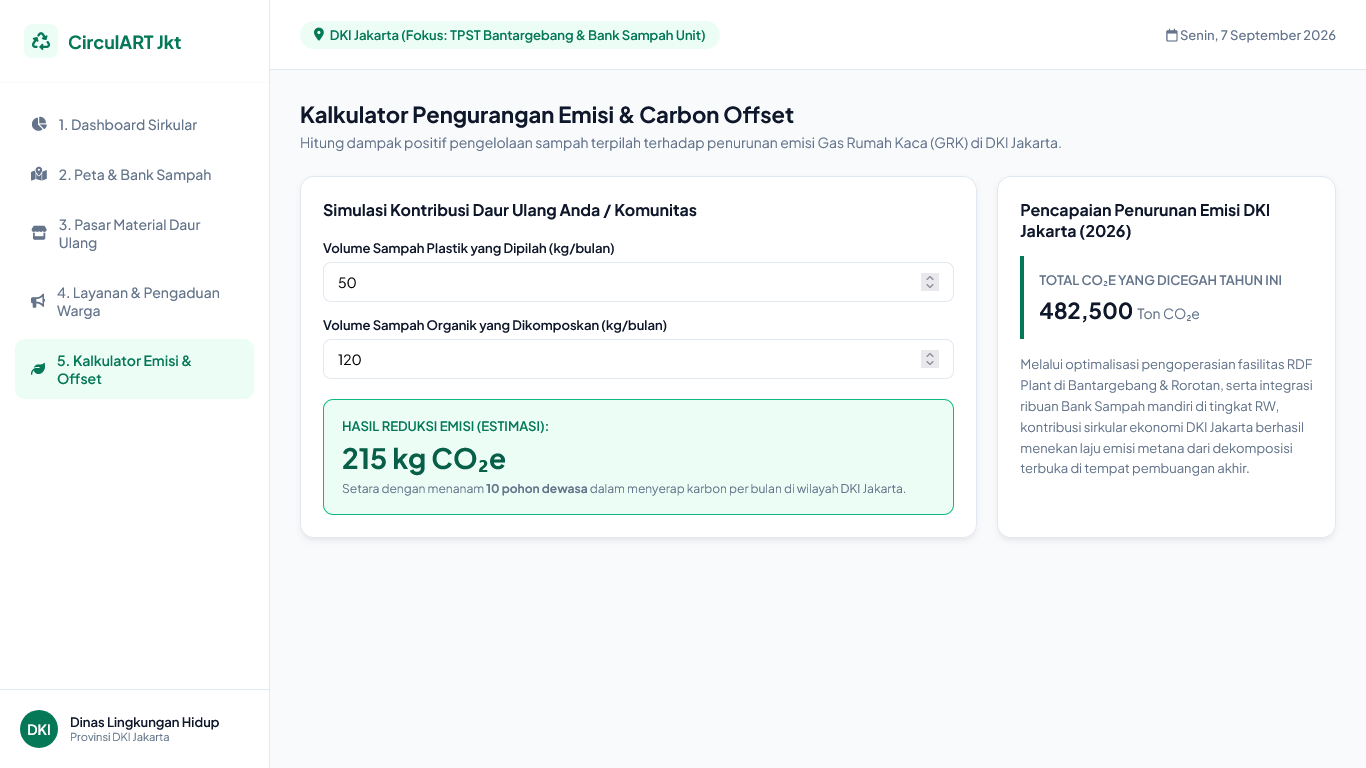Screen dimensions: 1366x768
Task: Click the Peta & Bank Sampah map icon
Action: [39, 174]
